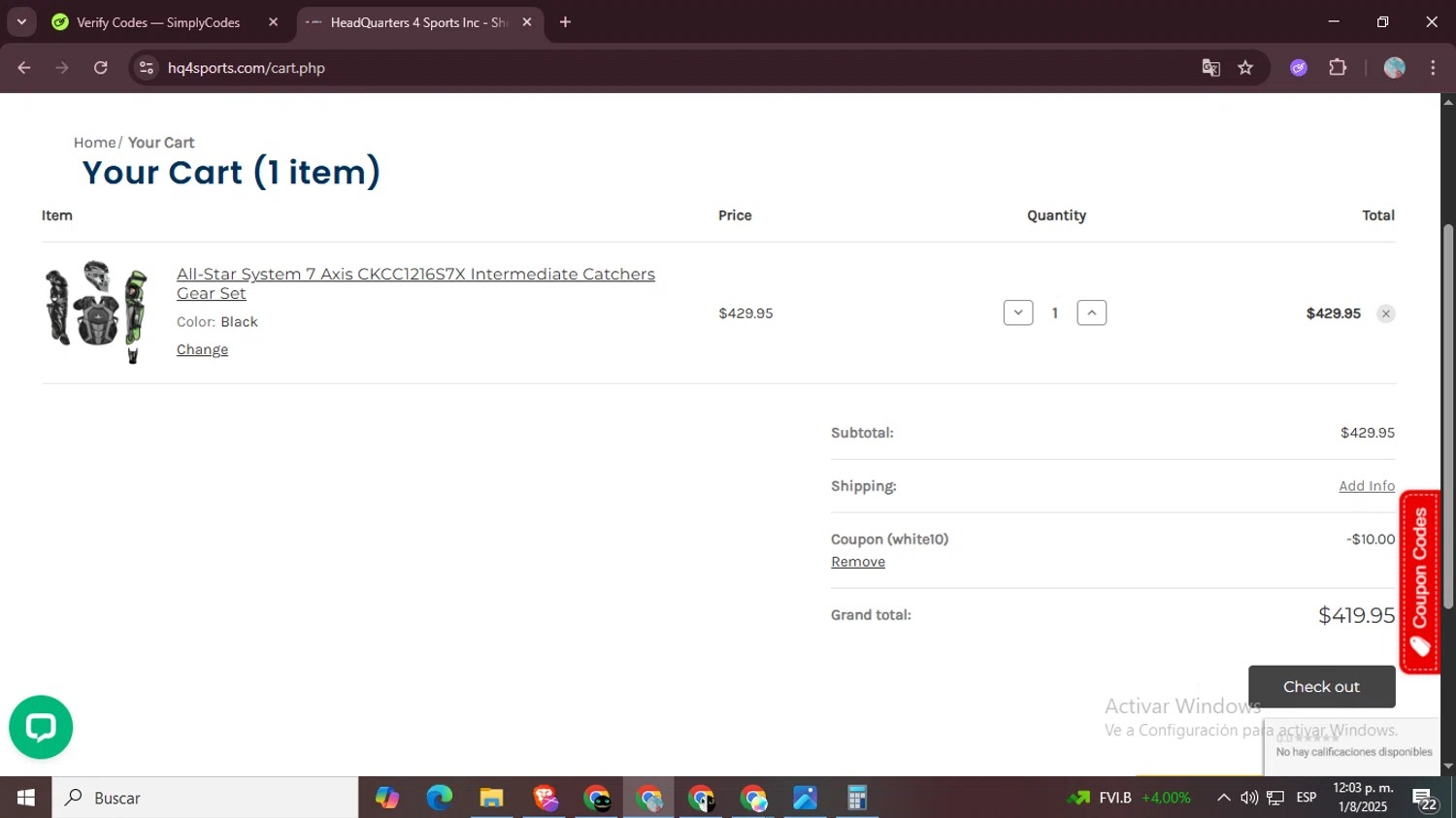Click the translate page icon
The image size is (1456, 818).
coord(1210,68)
